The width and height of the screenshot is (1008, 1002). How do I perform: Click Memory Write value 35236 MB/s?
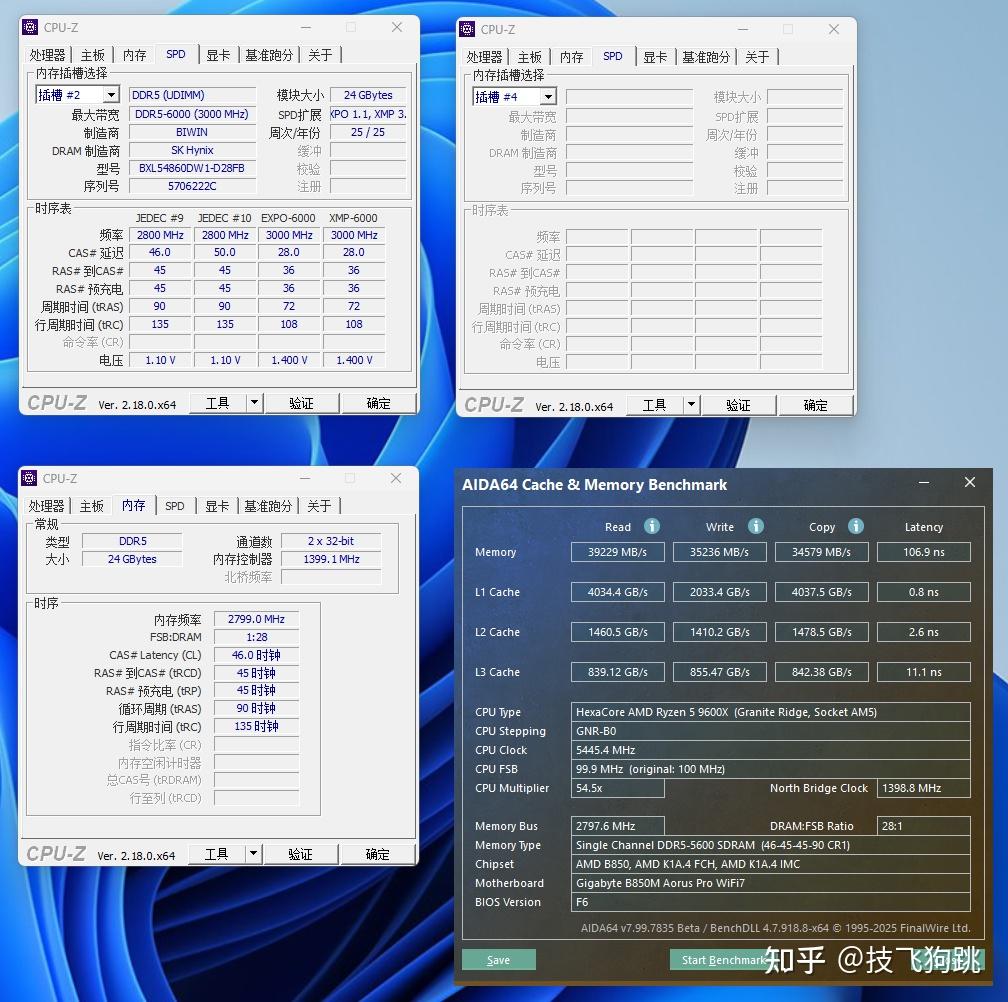[719, 552]
